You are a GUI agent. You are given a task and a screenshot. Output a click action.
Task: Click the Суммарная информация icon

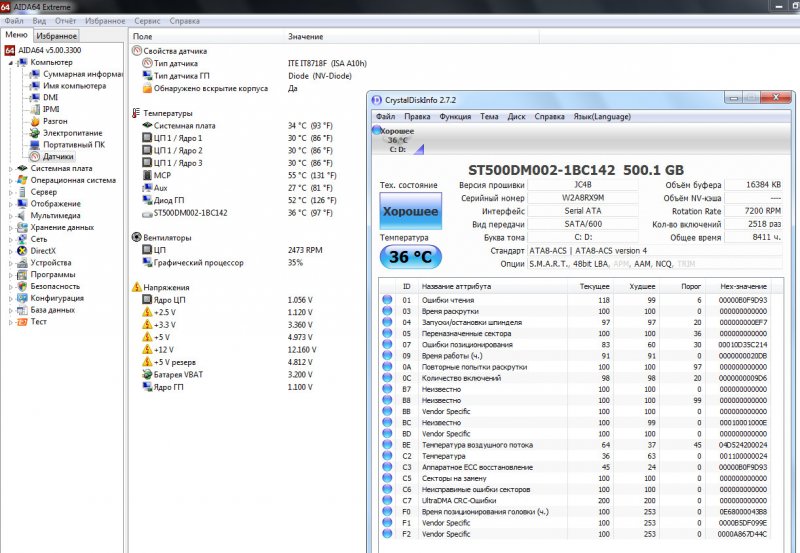pos(35,74)
